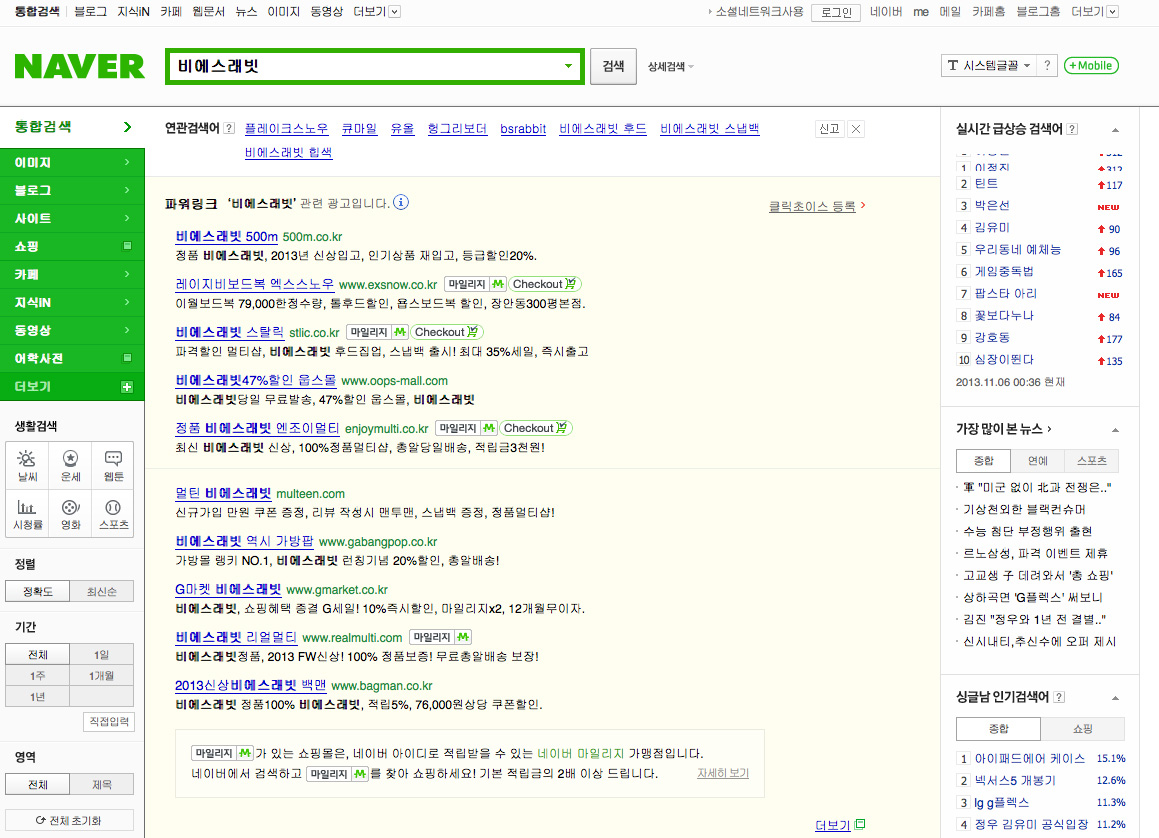Image resolution: width=1159 pixels, height=838 pixels.
Task: Click the arrow next to 통합검색 sidebar header
Action: click(x=127, y=127)
